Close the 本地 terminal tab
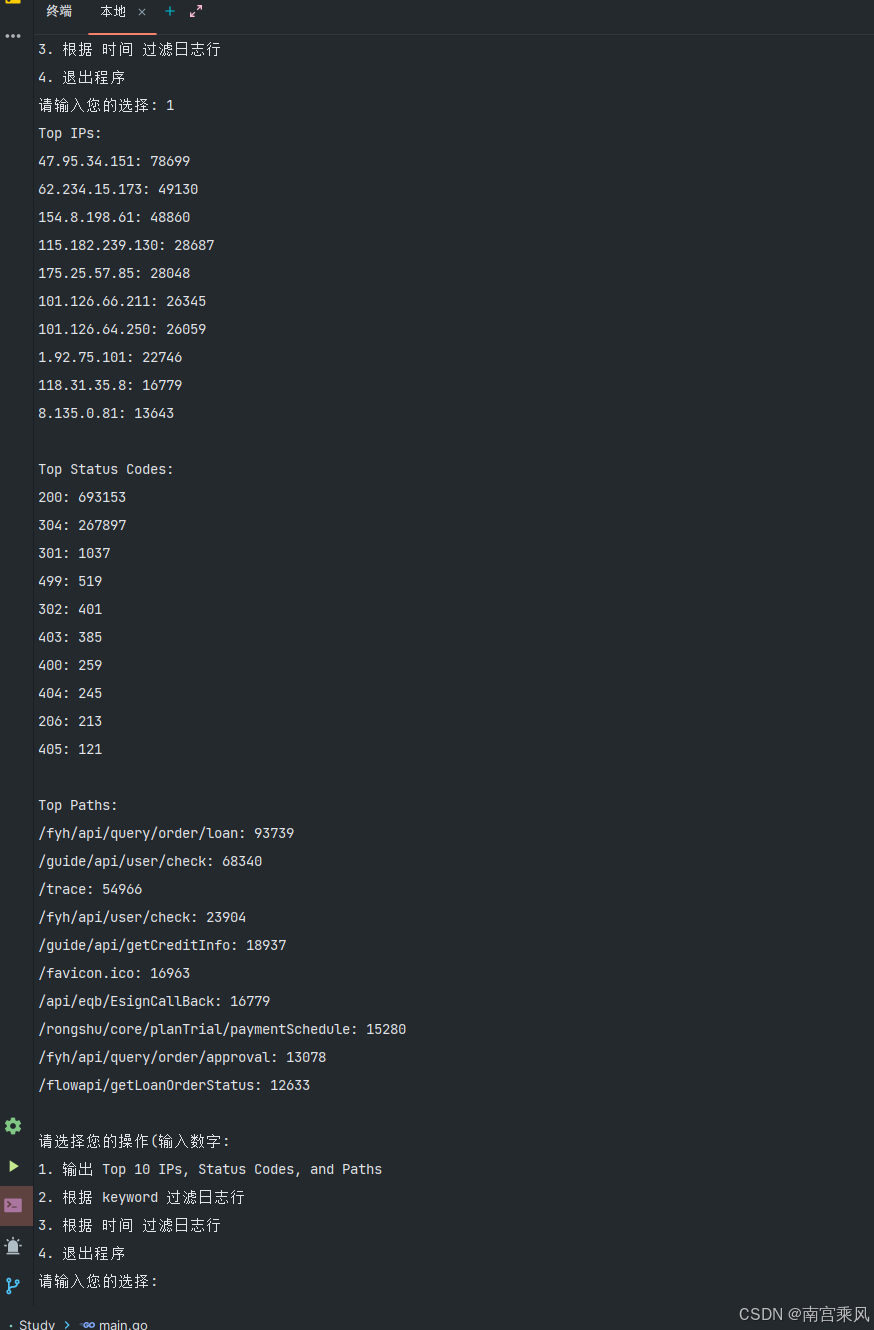The width and height of the screenshot is (874, 1330). pyautogui.click(x=142, y=12)
